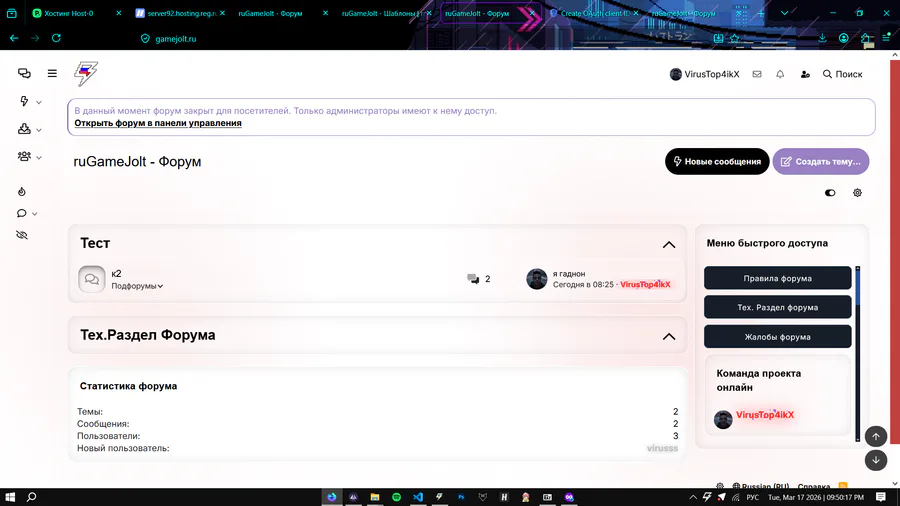
Task: Open the forums chat-bubbles sidebar icon
Action: pyautogui.click(x=24, y=73)
